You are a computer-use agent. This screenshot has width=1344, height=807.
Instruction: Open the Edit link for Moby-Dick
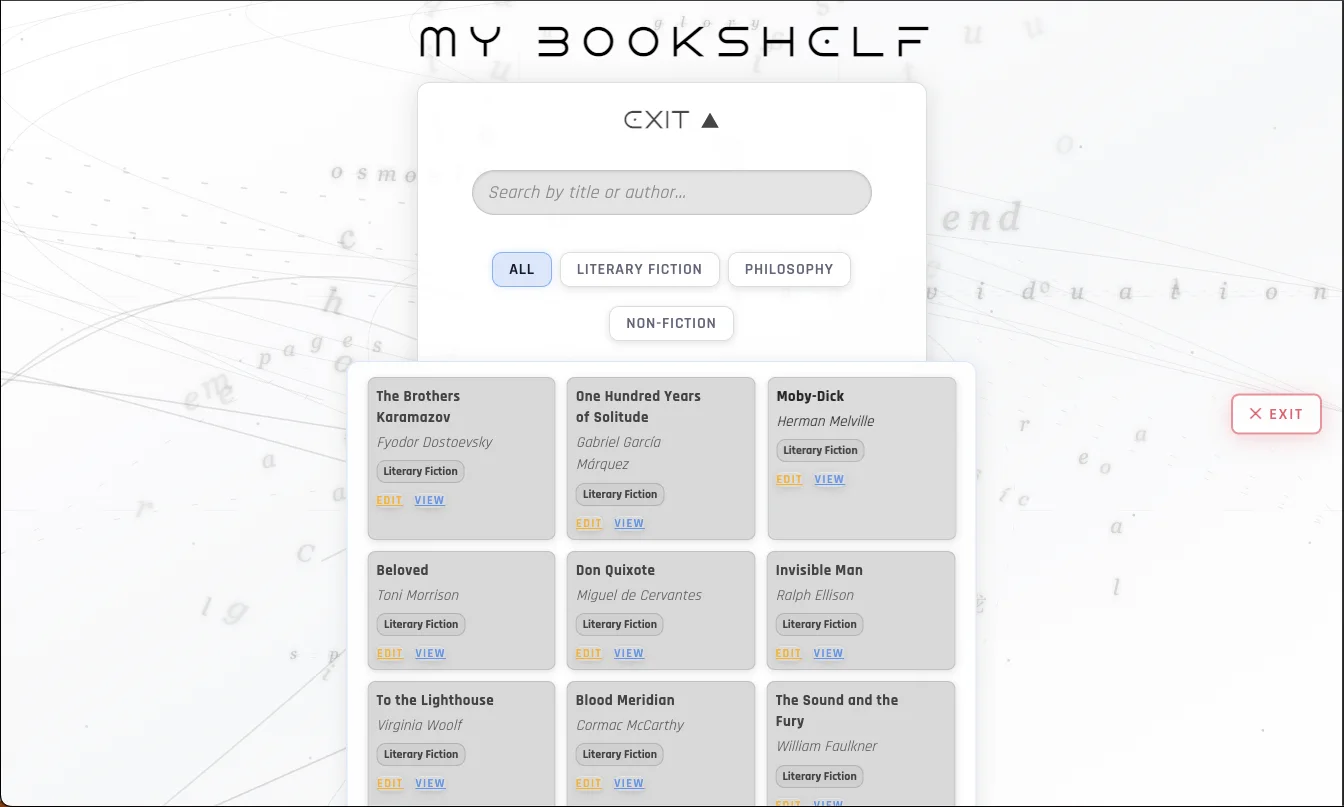click(x=789, y=479)
